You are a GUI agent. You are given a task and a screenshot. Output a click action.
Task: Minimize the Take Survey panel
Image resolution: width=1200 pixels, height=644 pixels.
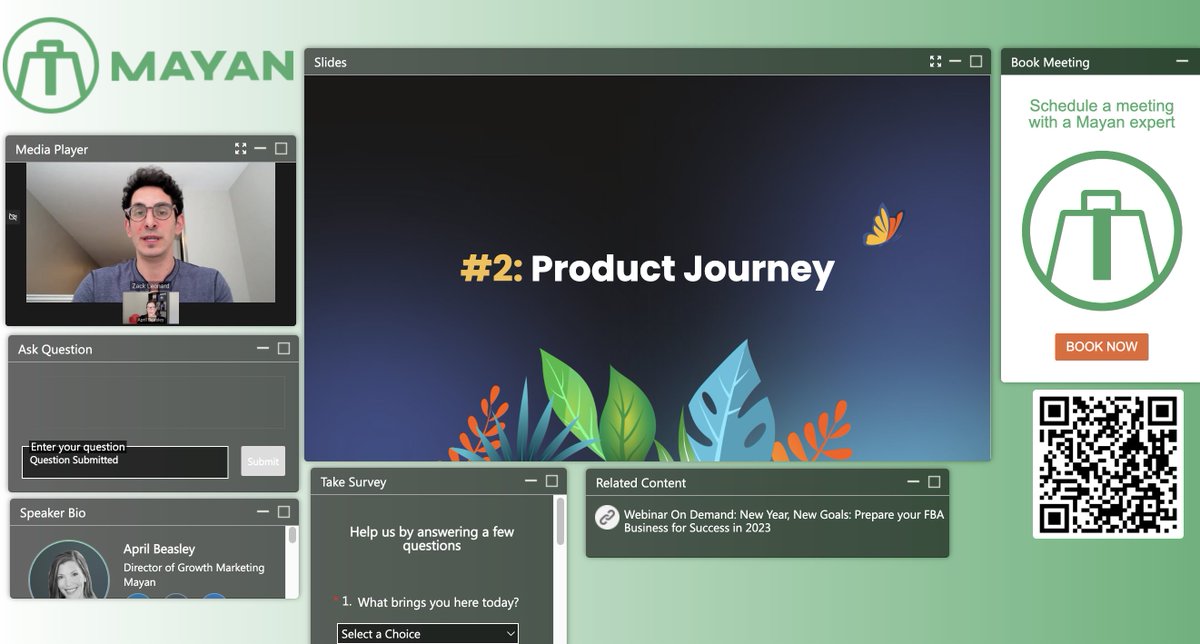point(531,481)
